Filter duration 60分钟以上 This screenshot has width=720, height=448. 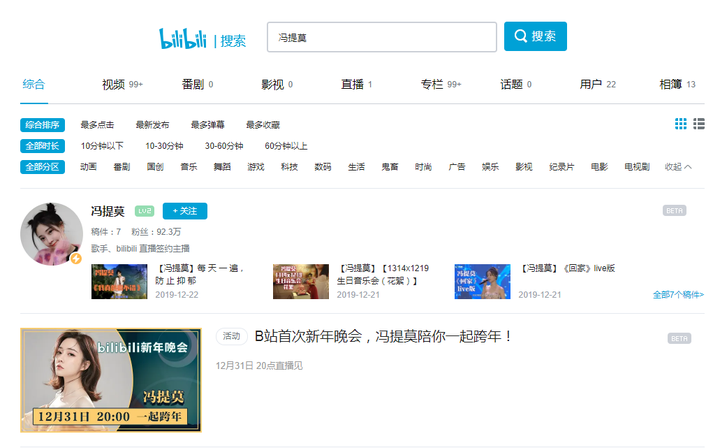tap(286, 146)
